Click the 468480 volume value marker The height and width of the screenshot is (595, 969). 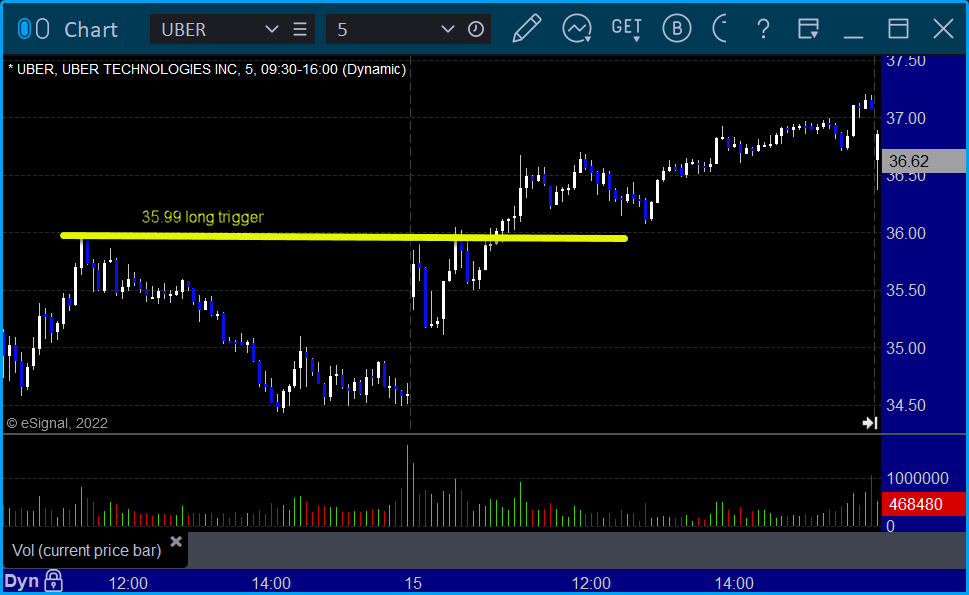(x=923, y=504)
